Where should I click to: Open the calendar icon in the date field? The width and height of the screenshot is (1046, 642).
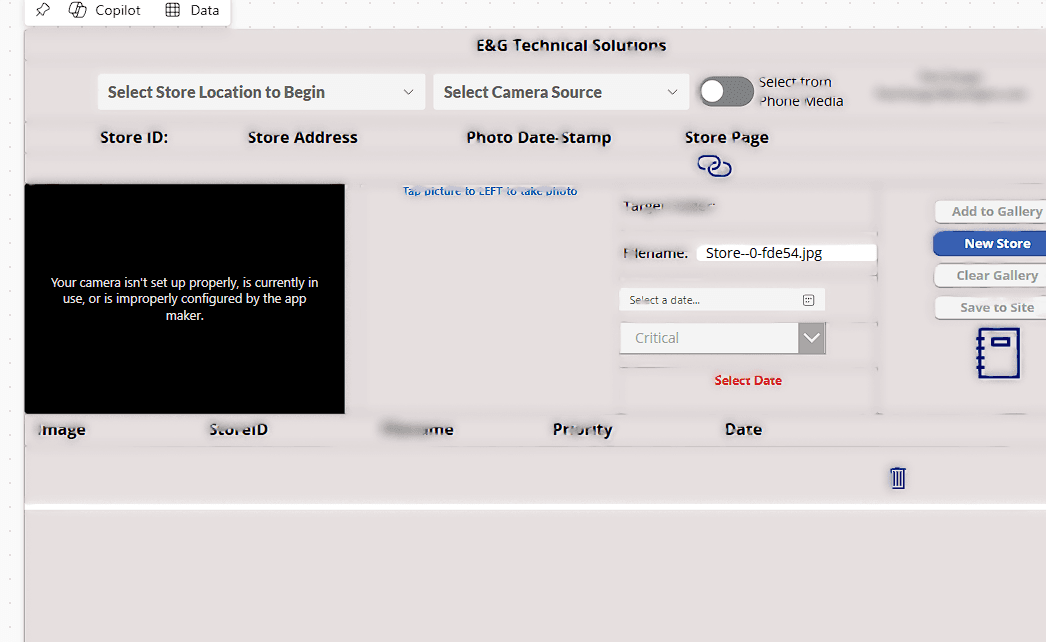[x=808, y=299]
